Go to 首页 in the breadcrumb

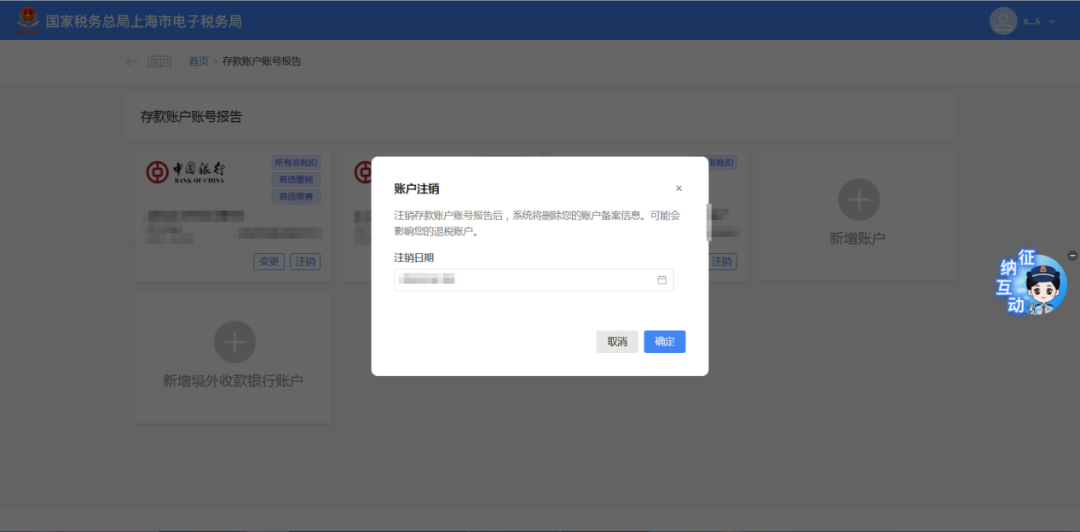coord(198,62)
